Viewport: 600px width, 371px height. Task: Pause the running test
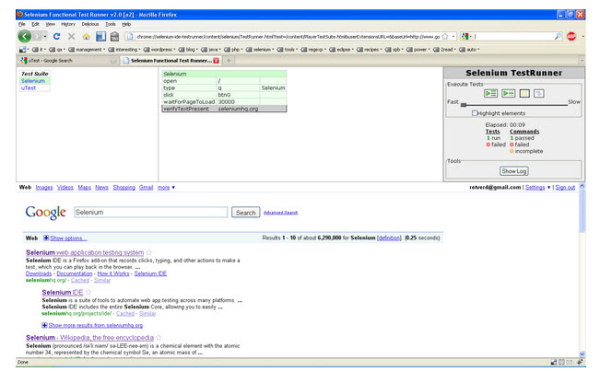click(524, 93)
